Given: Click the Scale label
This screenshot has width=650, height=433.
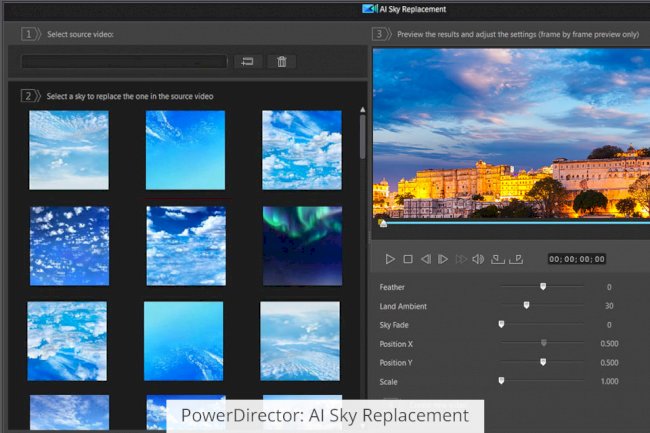Looking at the screenshot, I should pos(388,382).
